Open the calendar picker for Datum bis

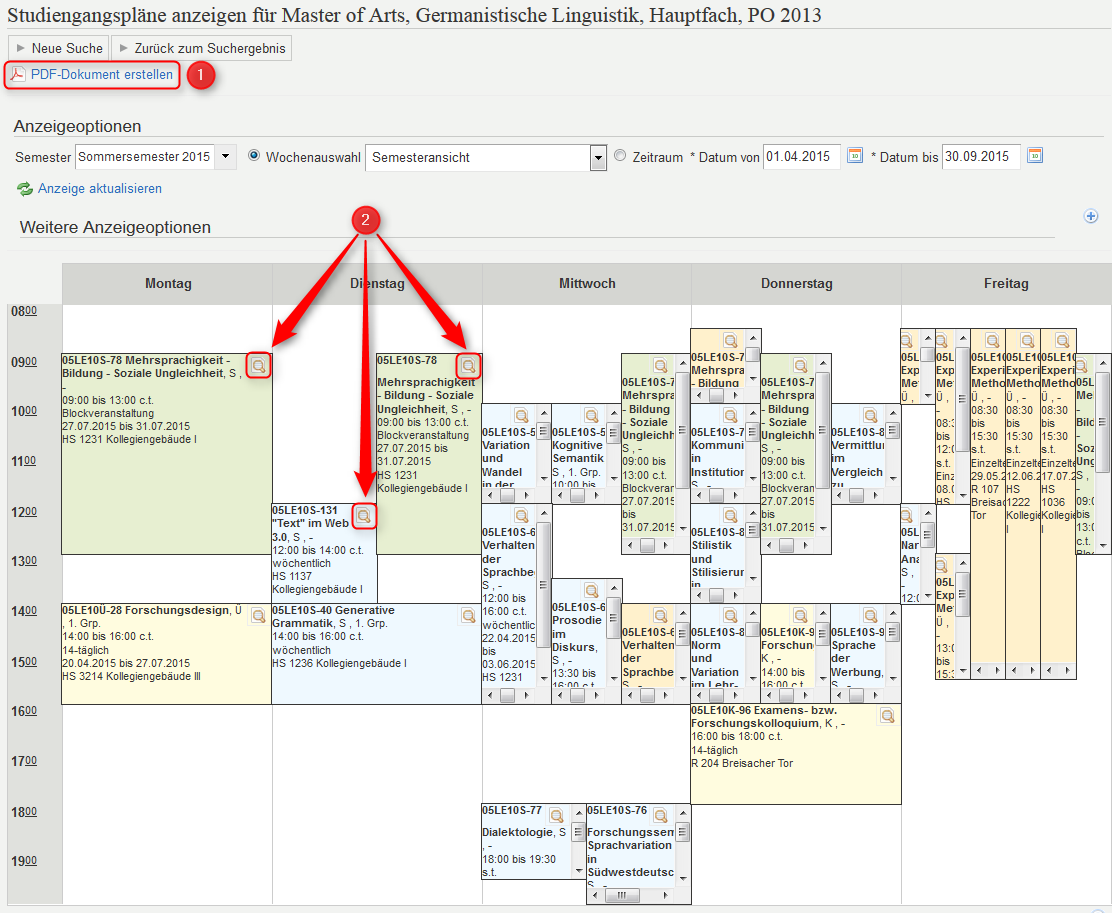[1035, 155]
